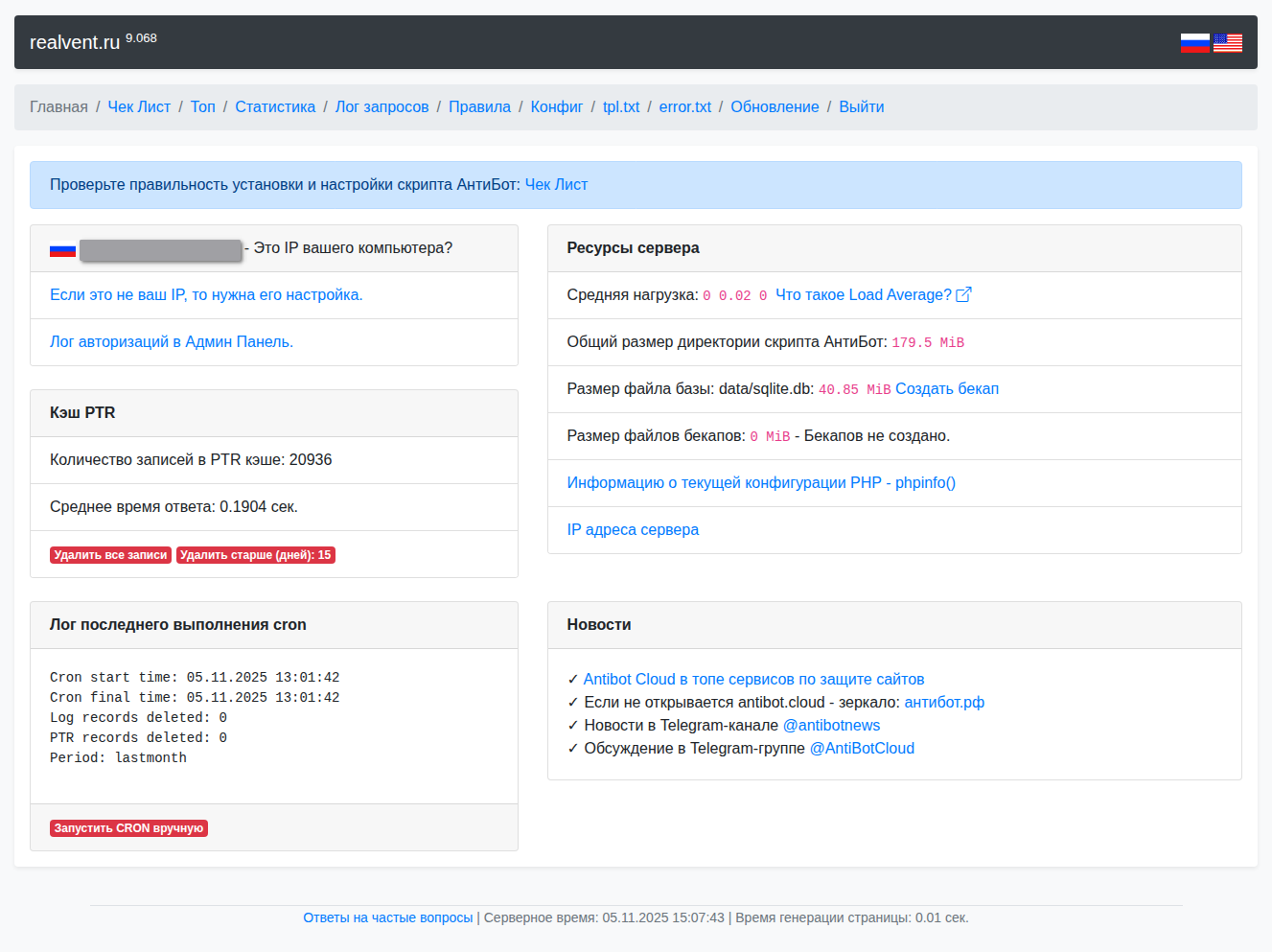Switch language using Russian flag icon
The height and width of the screenshot is (952, 1272).
(x=1194, y=42)
